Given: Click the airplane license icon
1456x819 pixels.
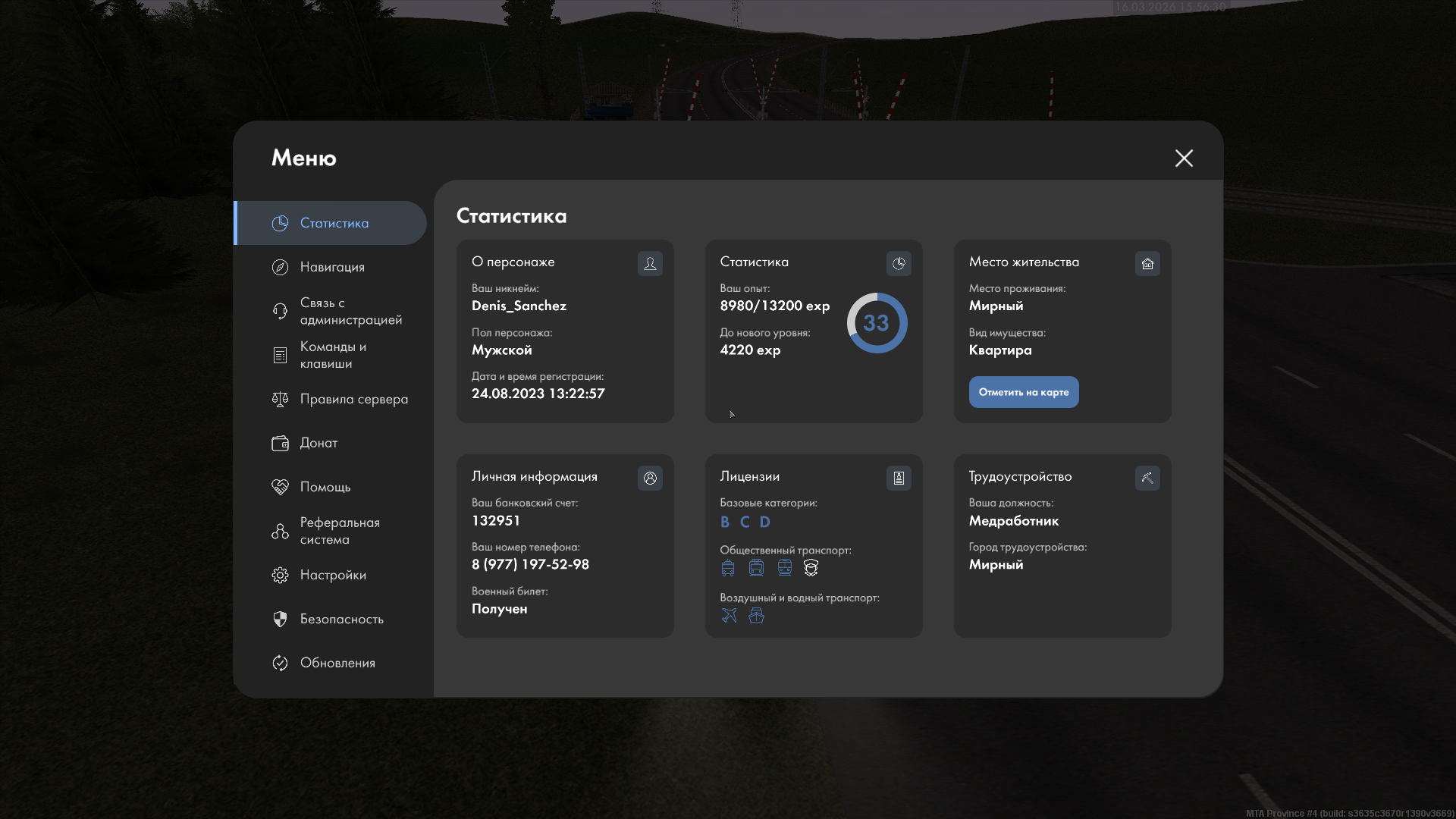Looking at the screenshot, I should [x=729, y=616].
